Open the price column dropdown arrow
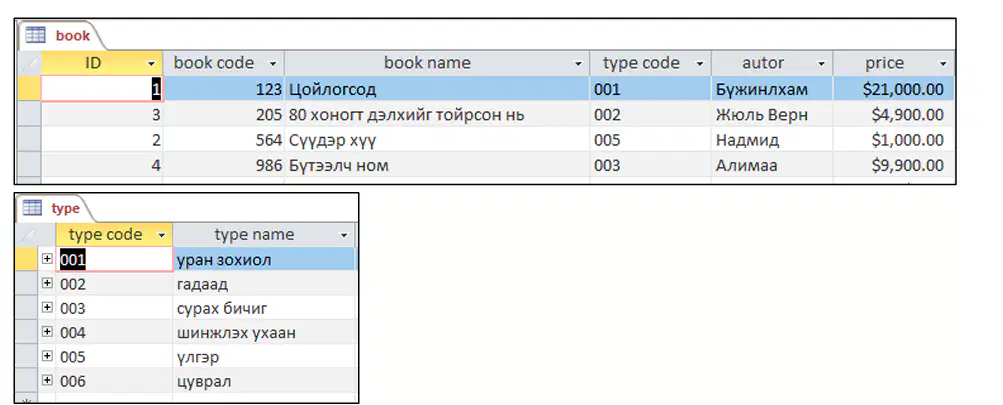 (x=943, y=64)
